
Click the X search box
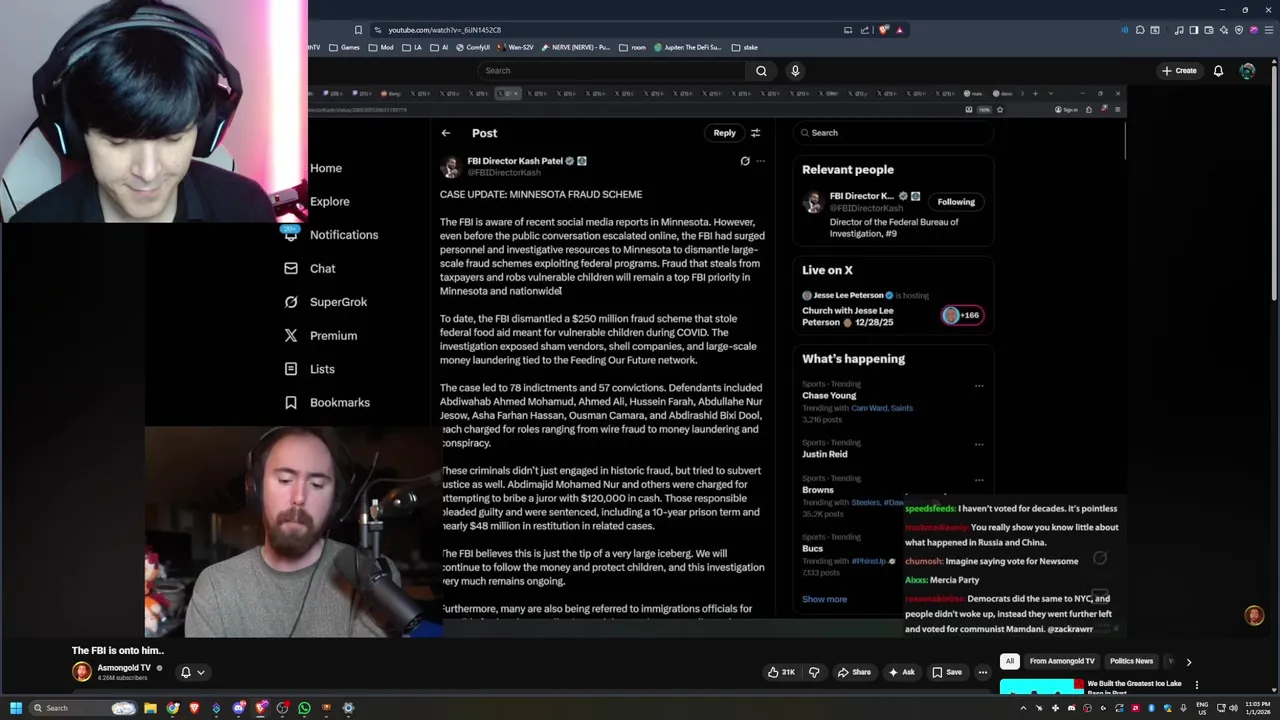click(893, 133)
